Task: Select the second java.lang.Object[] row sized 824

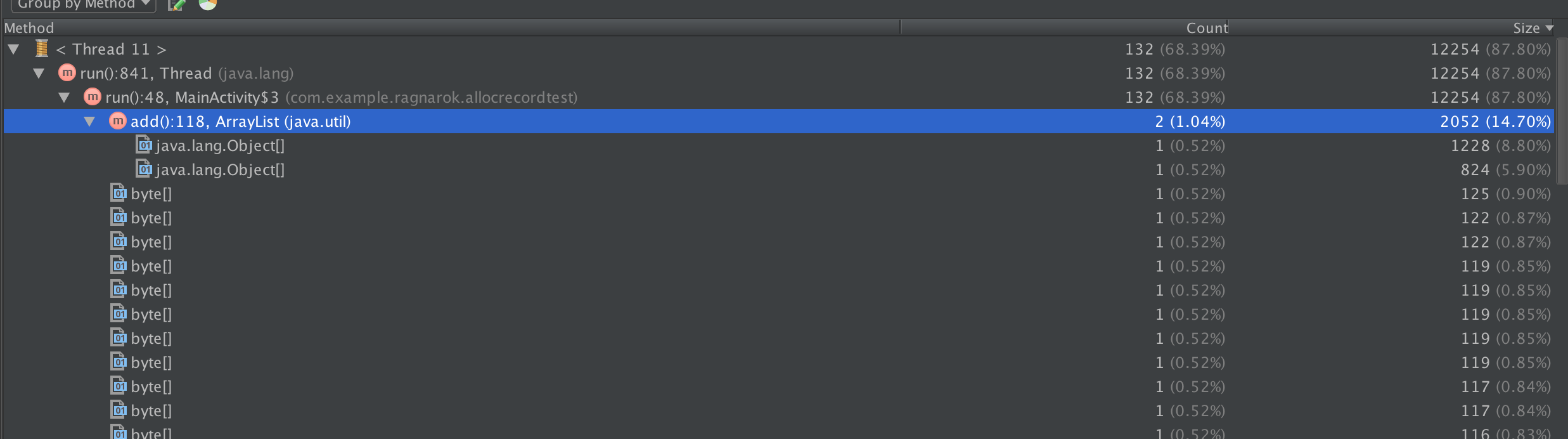Action: click(x=220, y=169)
